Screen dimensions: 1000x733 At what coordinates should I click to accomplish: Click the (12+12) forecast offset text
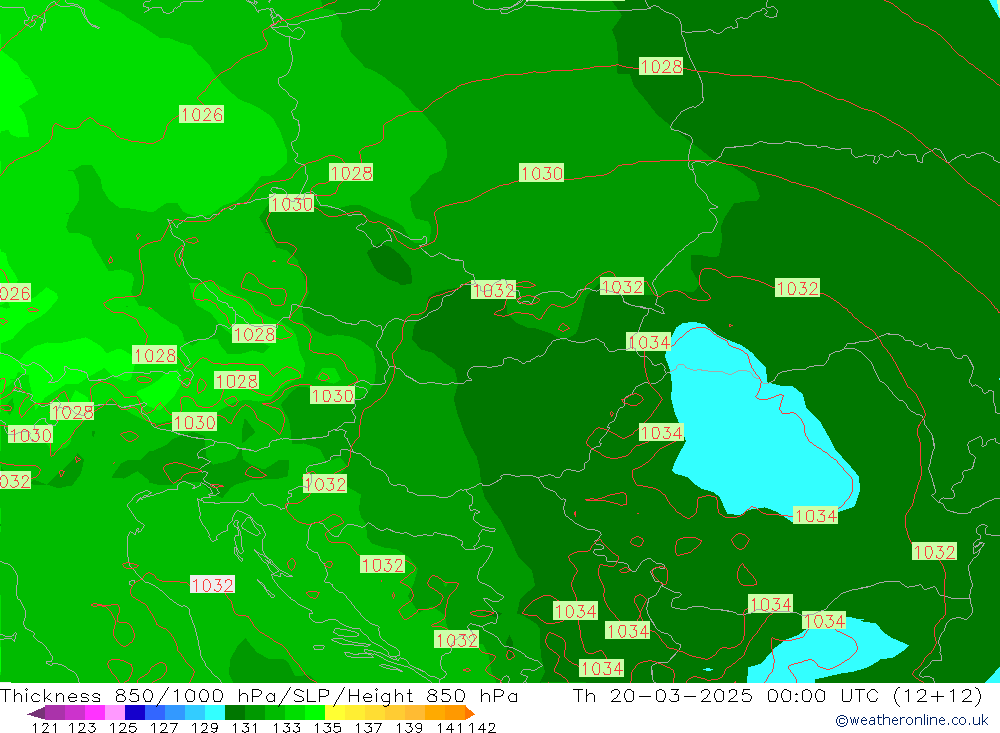point(938,695)
